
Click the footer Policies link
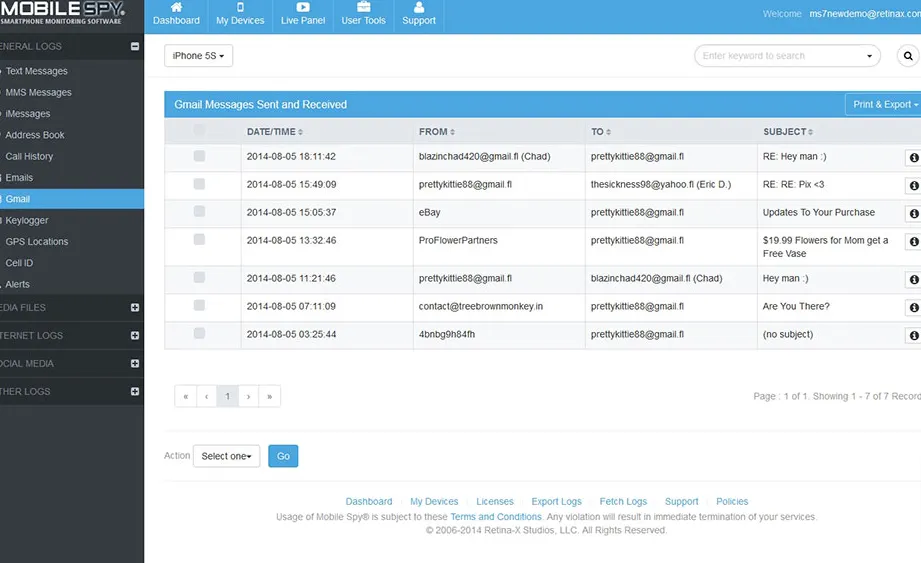coord(732,501)
